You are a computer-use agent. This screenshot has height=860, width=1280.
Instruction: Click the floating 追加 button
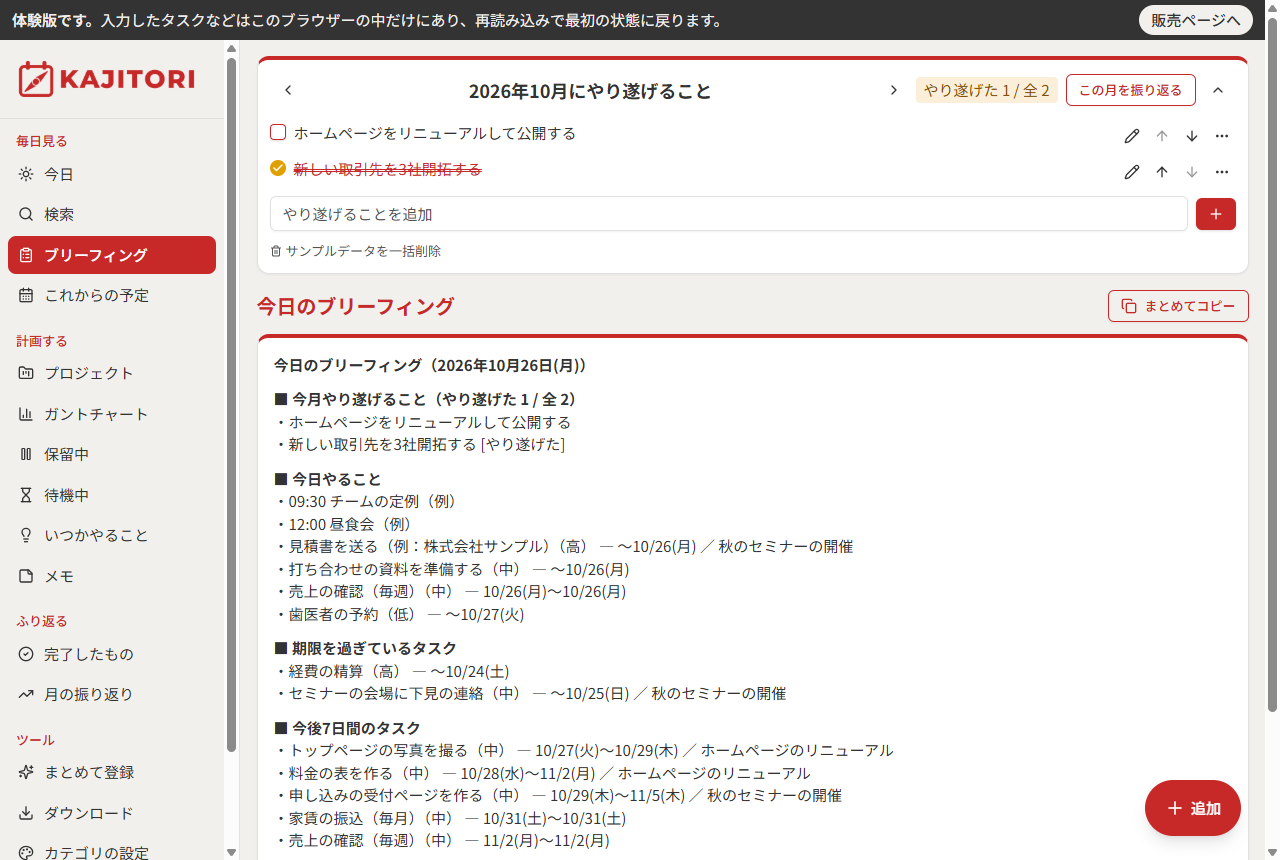pyautogui.click(x=1193, y=808)
